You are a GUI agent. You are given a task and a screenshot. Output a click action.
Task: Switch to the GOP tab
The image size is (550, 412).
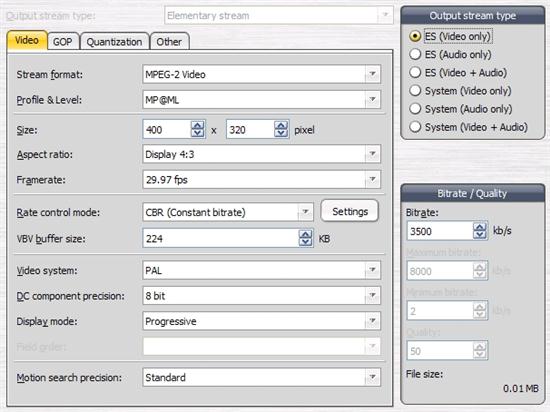[63, 41]
